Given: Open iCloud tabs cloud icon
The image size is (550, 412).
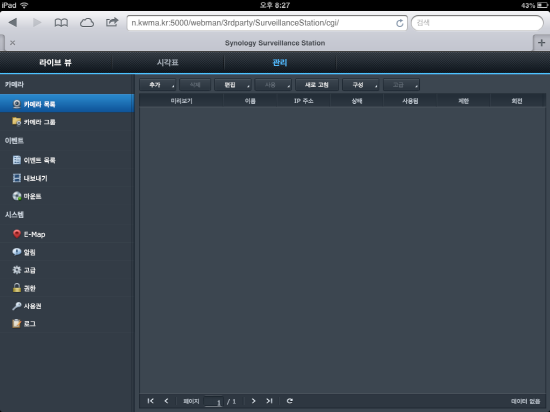Looking at the screenshot, I should click(87, 23).
